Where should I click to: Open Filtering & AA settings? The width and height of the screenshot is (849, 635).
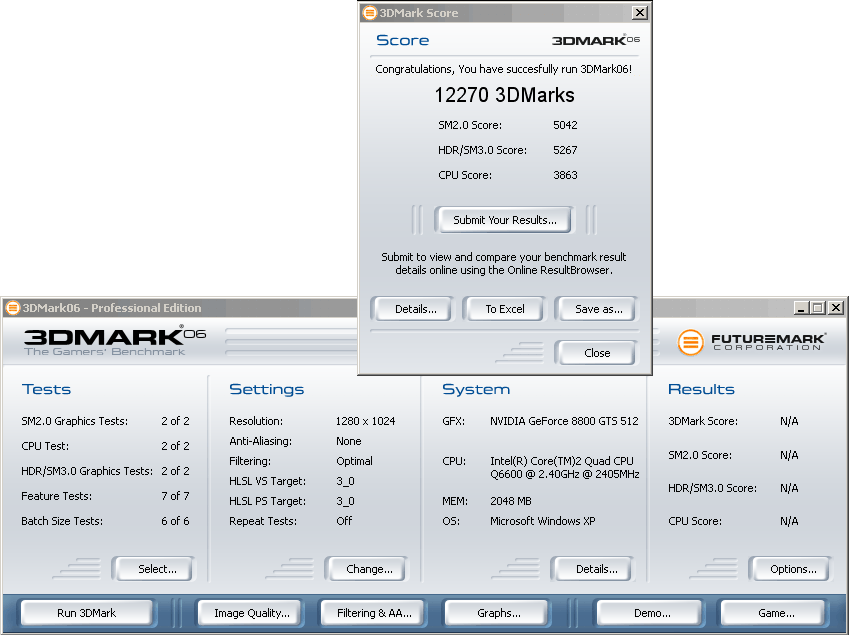(374, 613)
